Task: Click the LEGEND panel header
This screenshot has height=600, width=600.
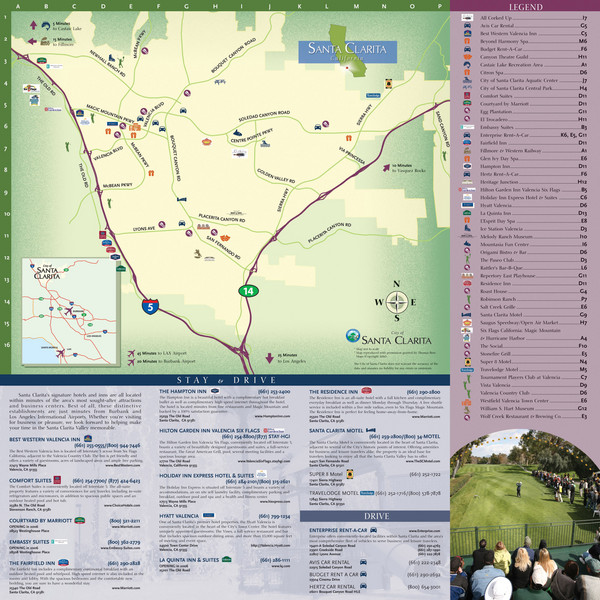Action: coord(525,7)
